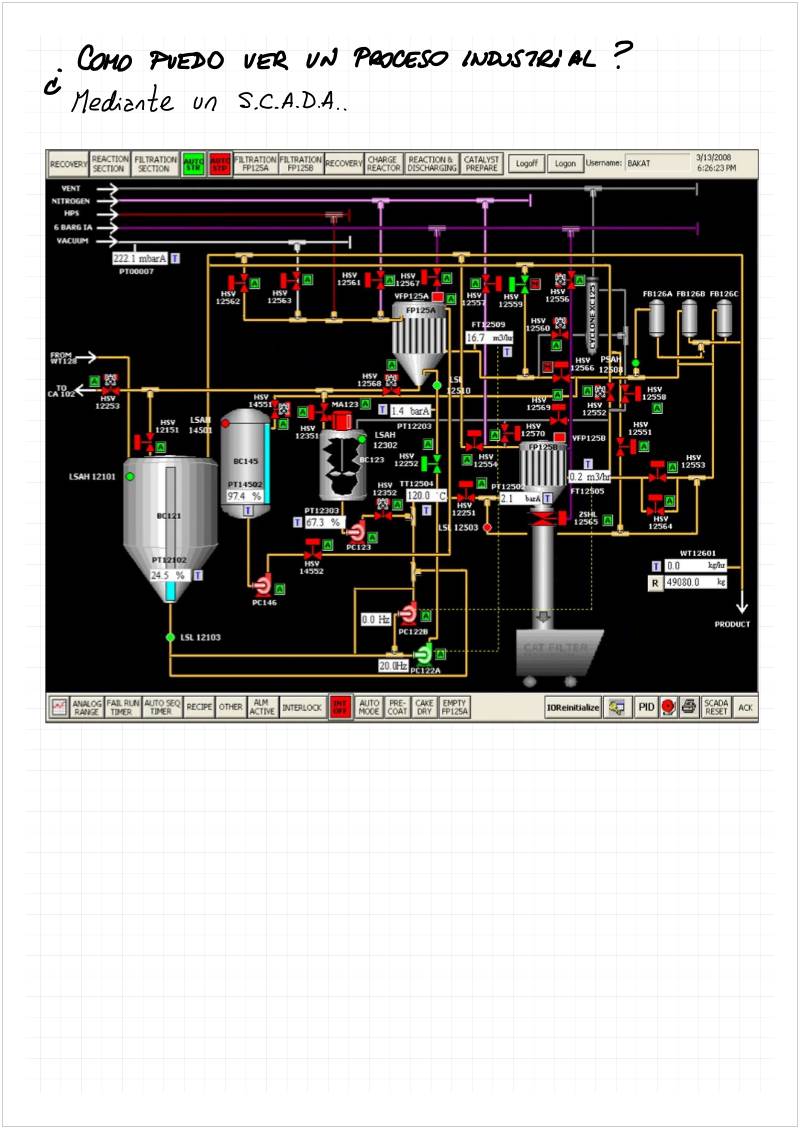
Task: Toggle the red INT OFF button
Action: coord(341,707)
